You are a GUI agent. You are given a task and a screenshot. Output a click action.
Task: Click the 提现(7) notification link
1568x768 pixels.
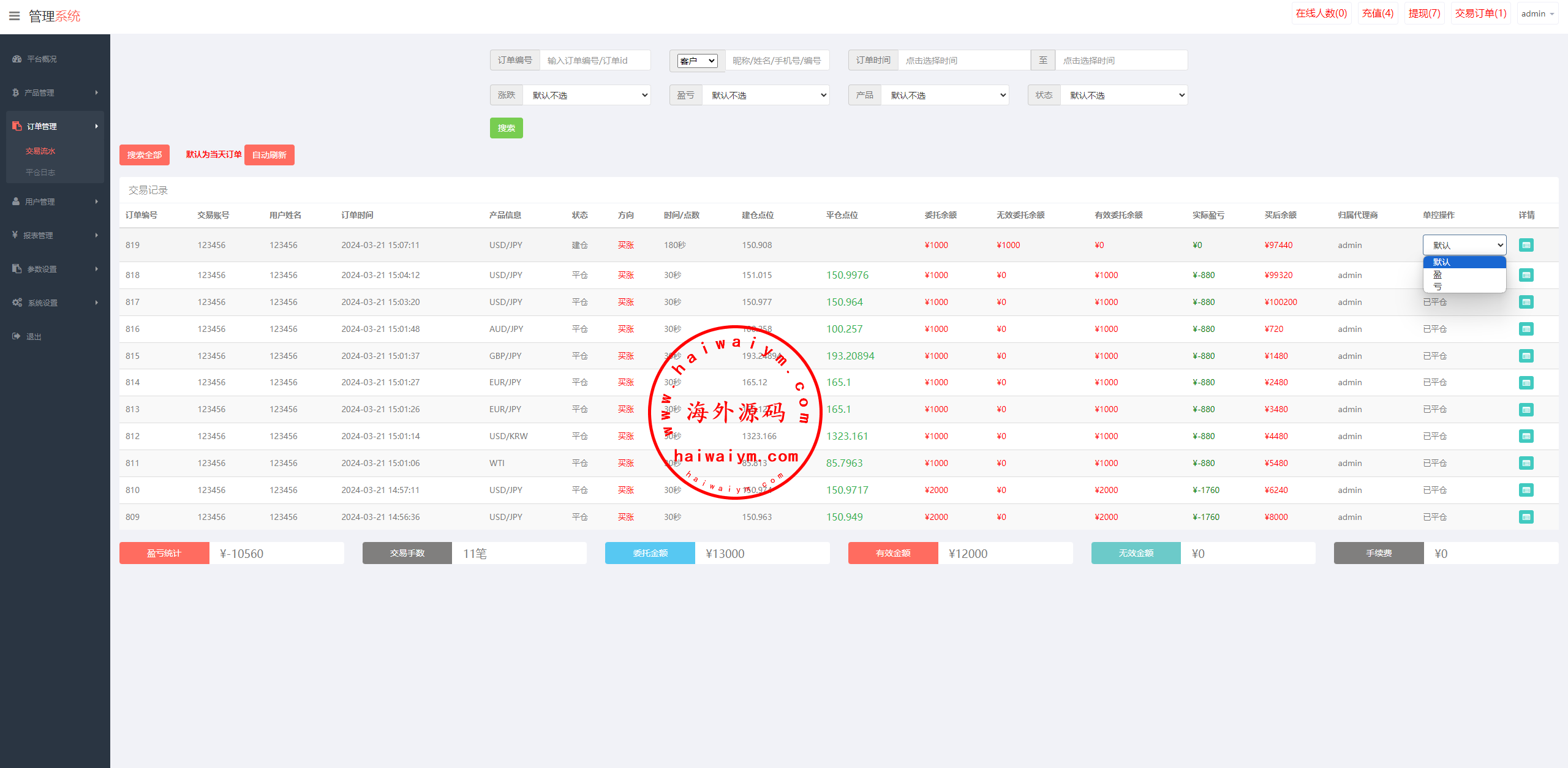click(x=1424, y=13)
